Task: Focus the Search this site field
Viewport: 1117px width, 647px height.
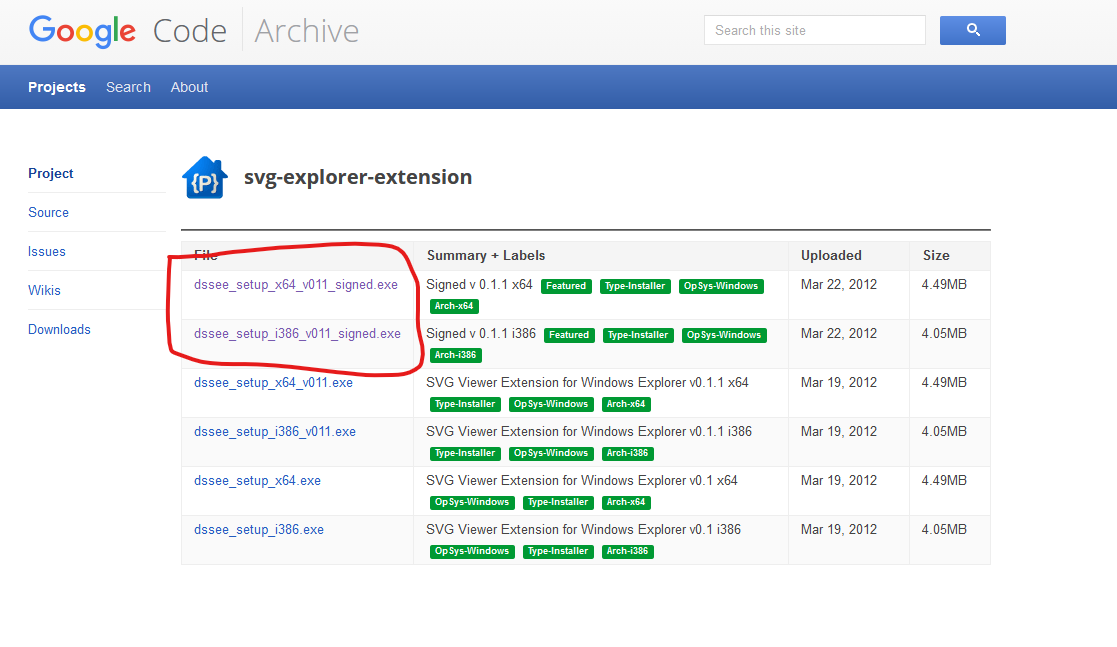Action: pyautogui.click(x=814, y=30)
